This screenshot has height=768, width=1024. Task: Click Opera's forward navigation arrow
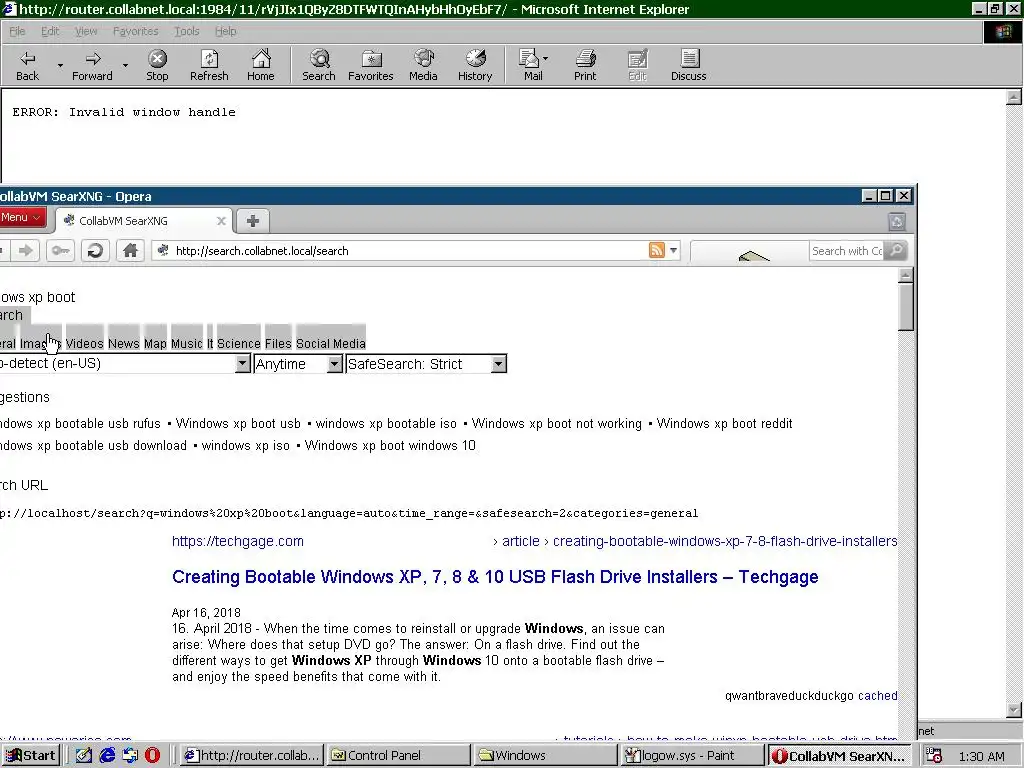click(25, 251)
